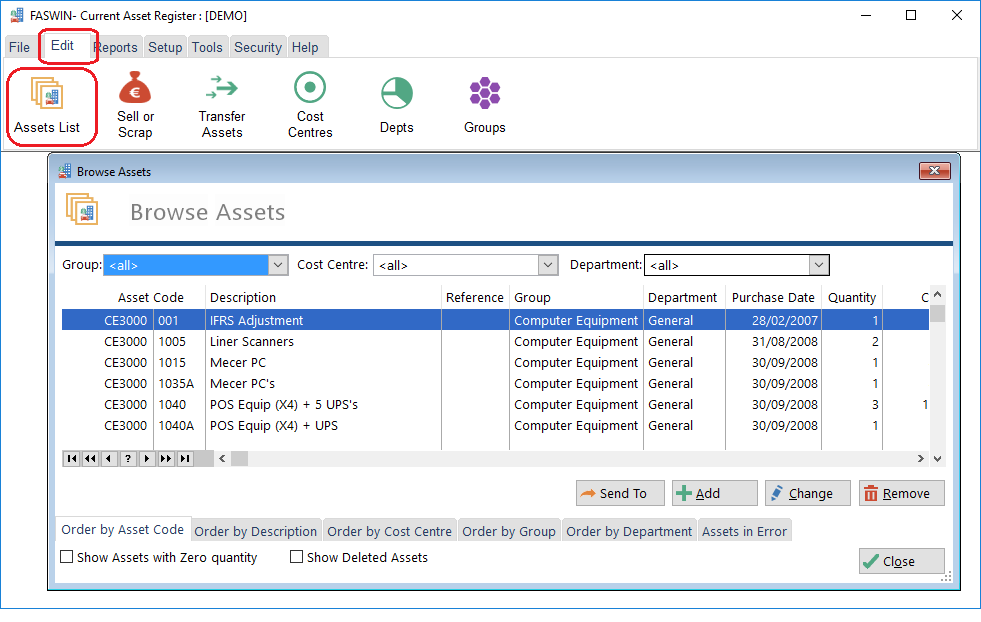Expand the Department dropdown
This screenshot has width=981, height=622.
[819, 265]
